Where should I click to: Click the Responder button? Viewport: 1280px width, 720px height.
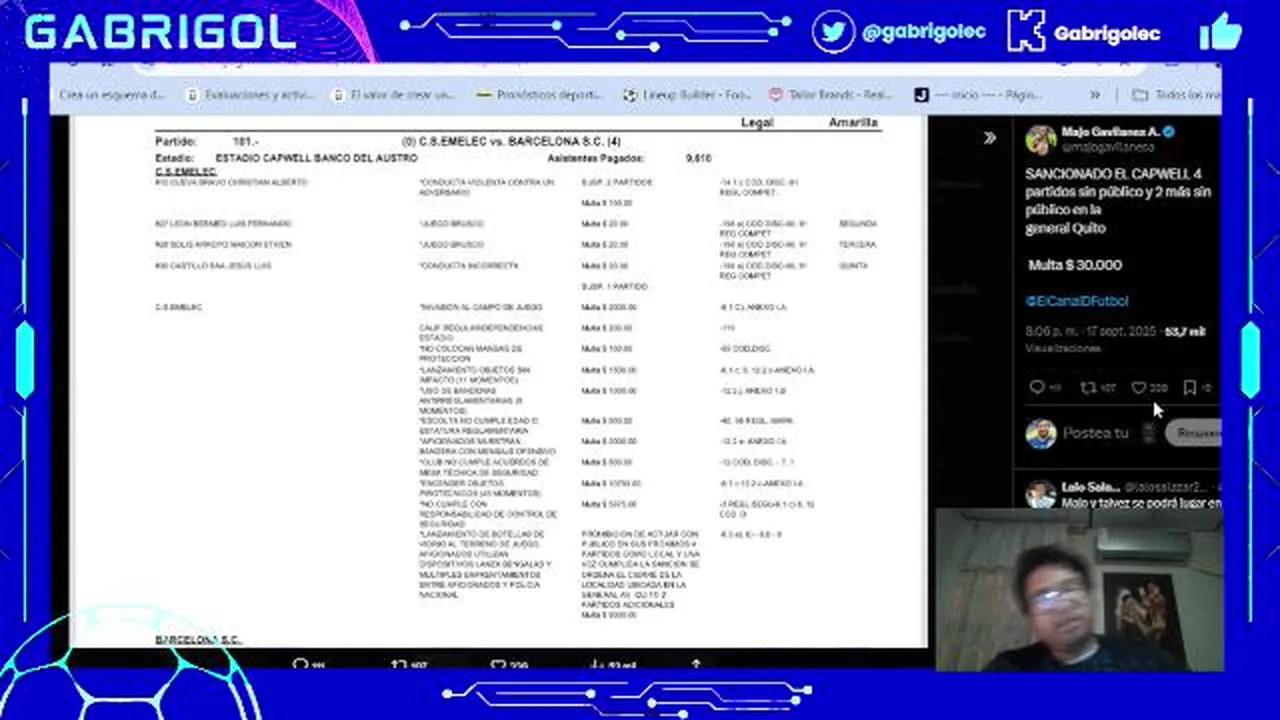1193,433
